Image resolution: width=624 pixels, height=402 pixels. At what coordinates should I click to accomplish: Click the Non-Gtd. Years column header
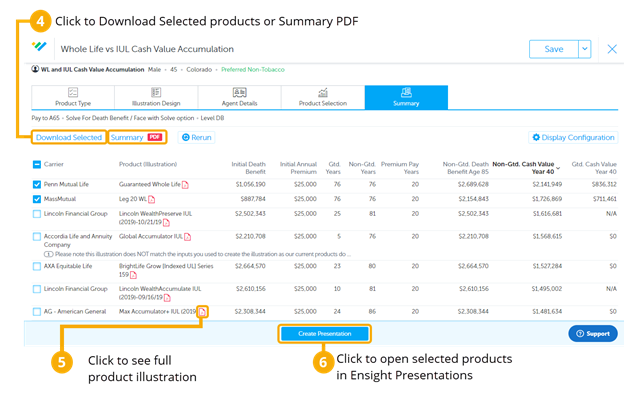coord(362,168)
